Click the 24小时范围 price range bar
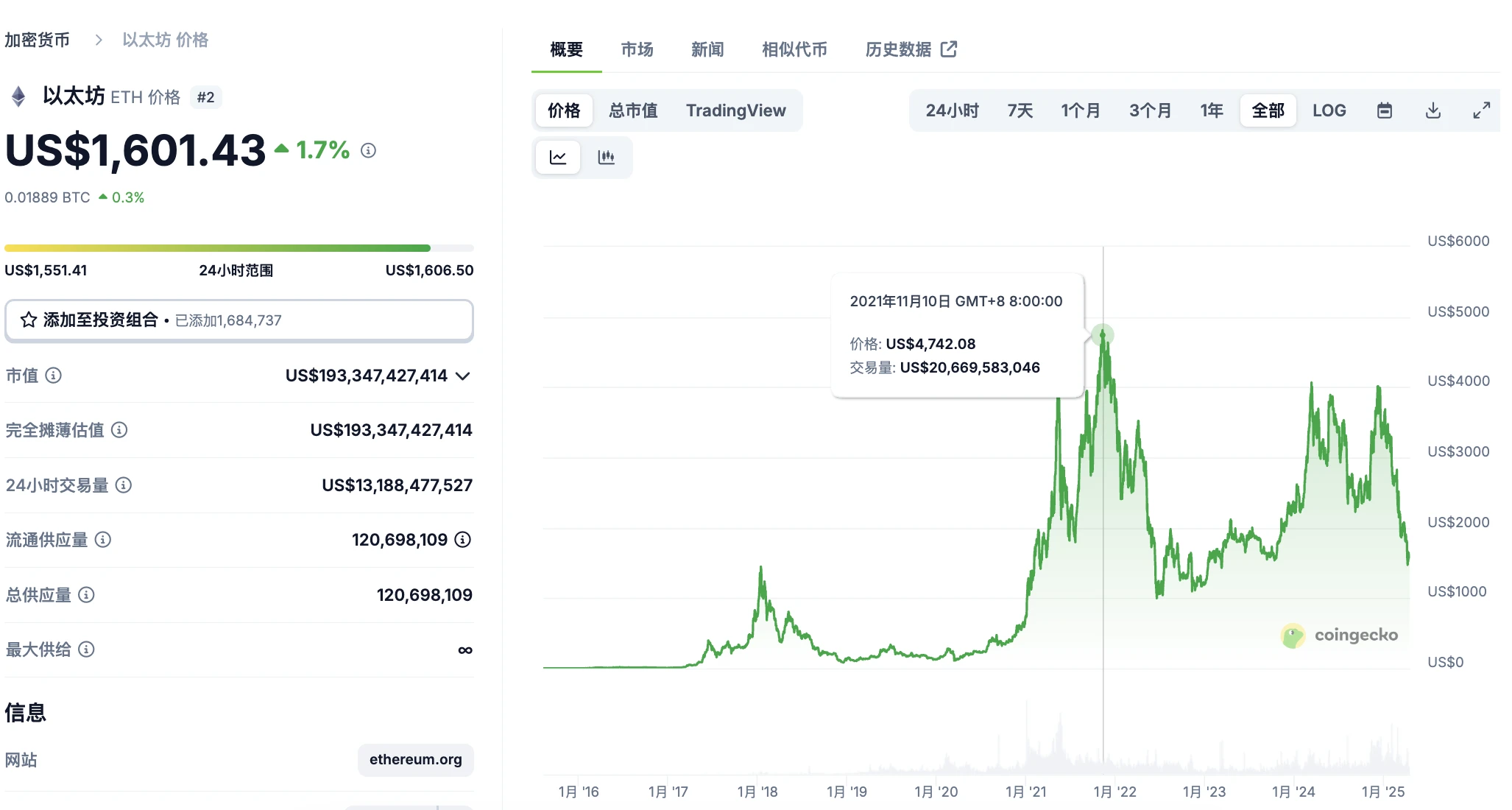The image size is (1512, 810). [x=239, y=248]
